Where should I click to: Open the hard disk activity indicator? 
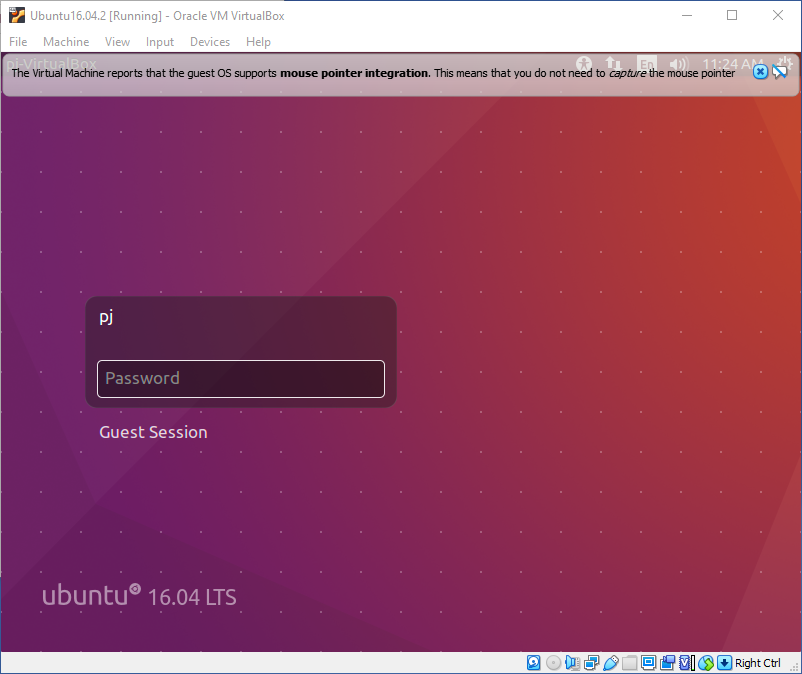[533, 663]
